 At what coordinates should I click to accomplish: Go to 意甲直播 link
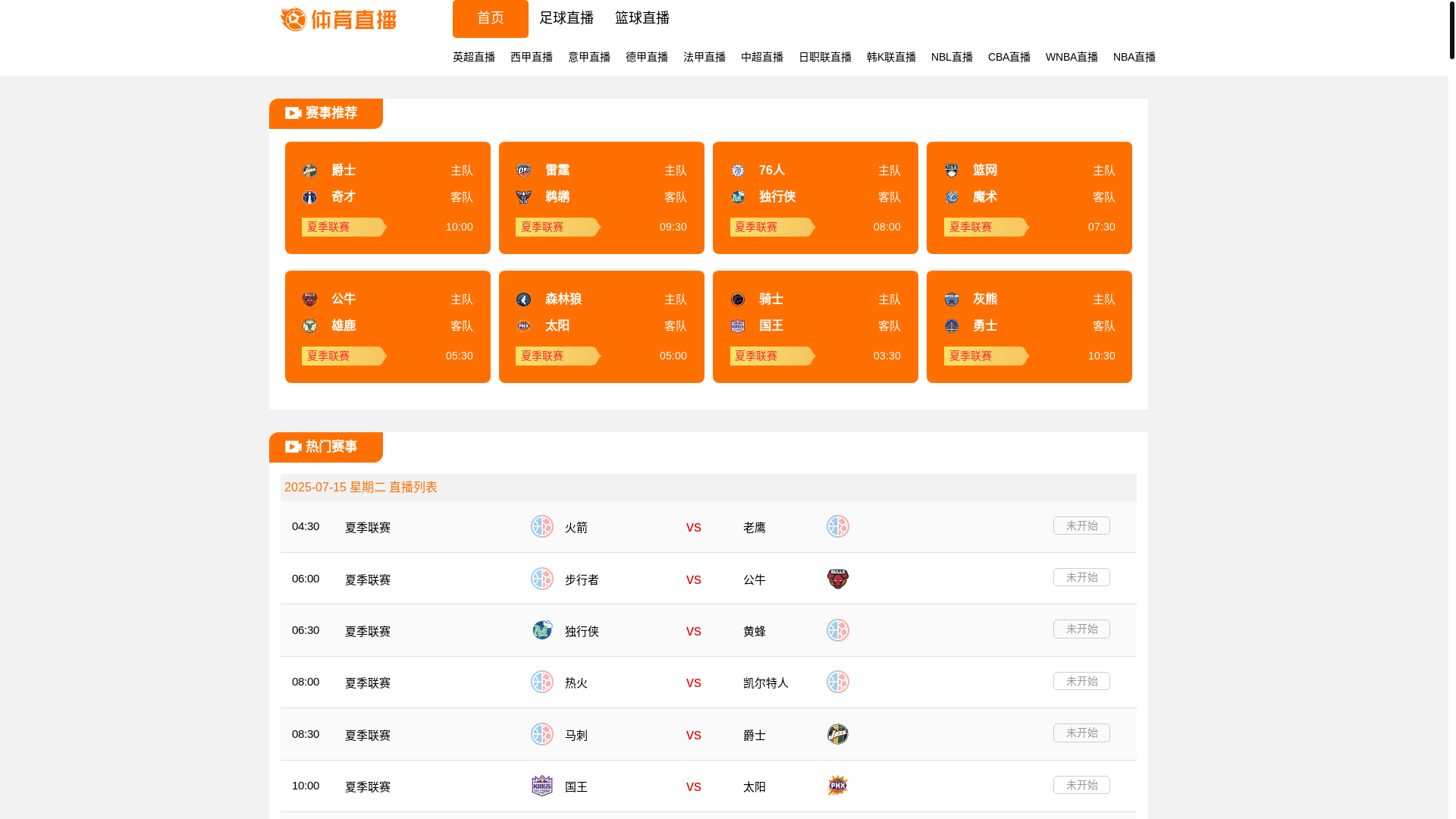[x=589, y=57]
